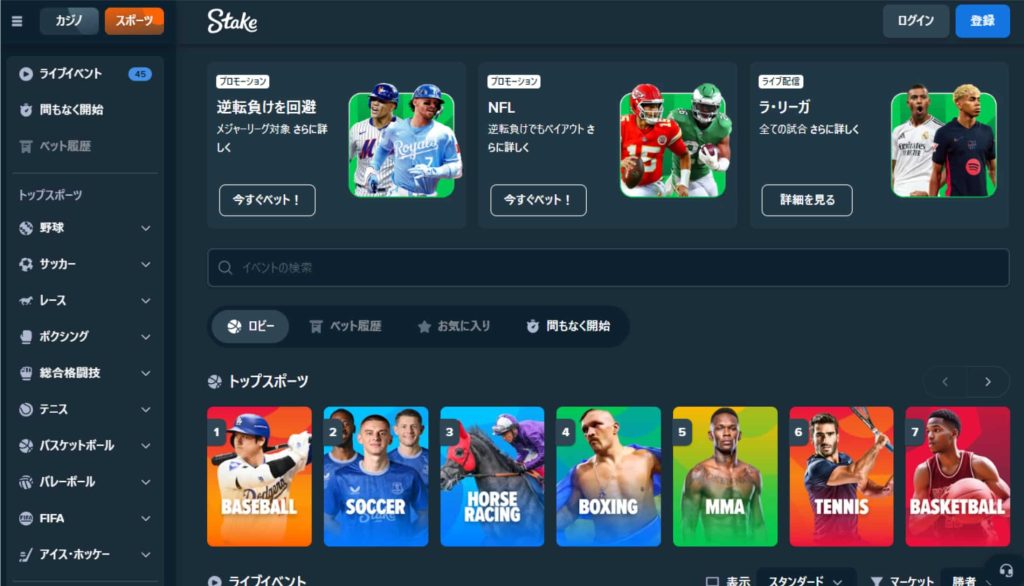The height and width of the screenshot is (586, 1024).
Task: Expand the 野球 sidebar category
Action: pyautogui.click(x=85, y=228)
